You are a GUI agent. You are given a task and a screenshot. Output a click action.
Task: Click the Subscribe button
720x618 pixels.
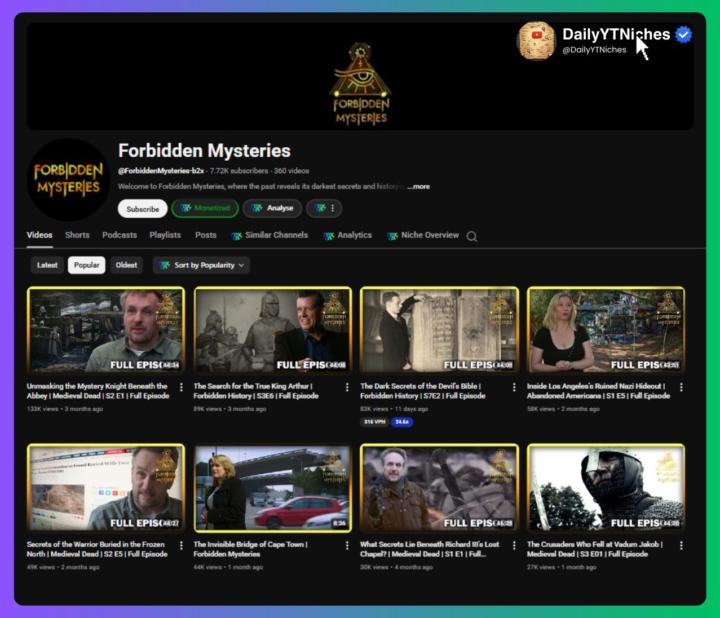click(x=143, y=209)
